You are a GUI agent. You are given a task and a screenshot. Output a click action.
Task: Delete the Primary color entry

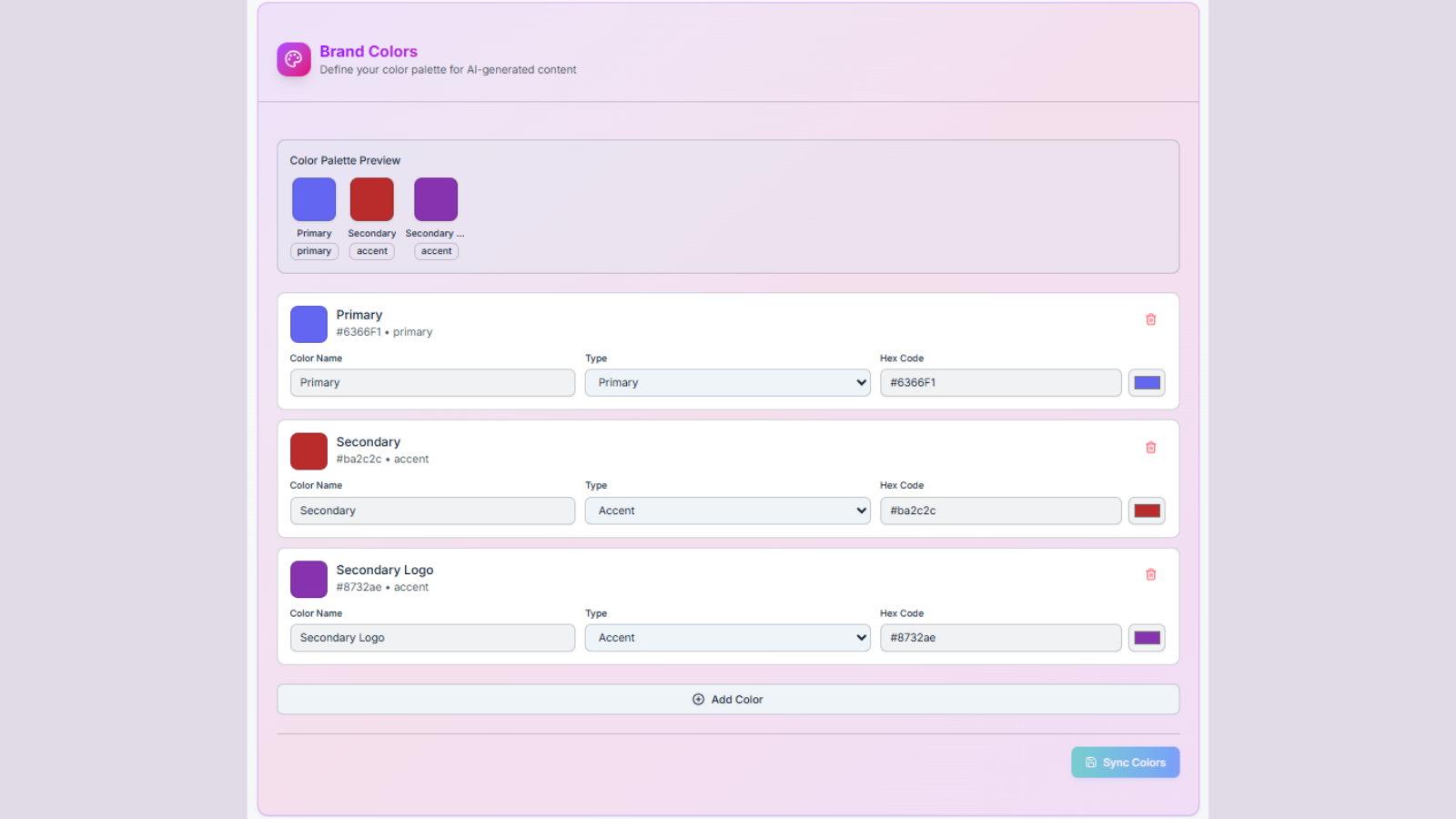click(x=1150, y=319)
